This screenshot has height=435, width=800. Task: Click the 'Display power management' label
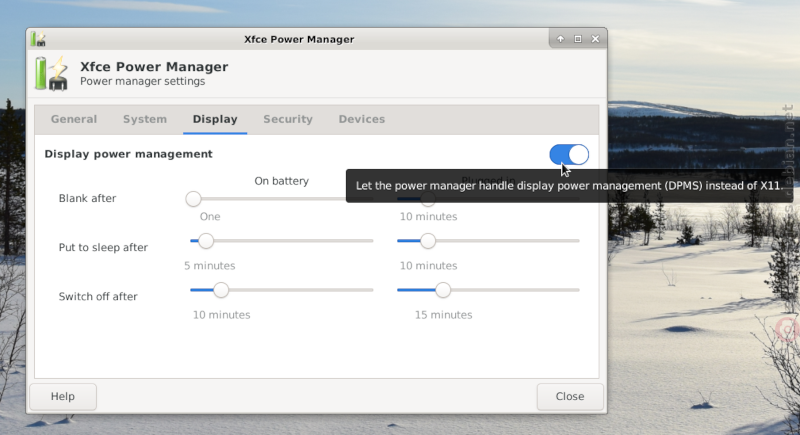[129, 154]
